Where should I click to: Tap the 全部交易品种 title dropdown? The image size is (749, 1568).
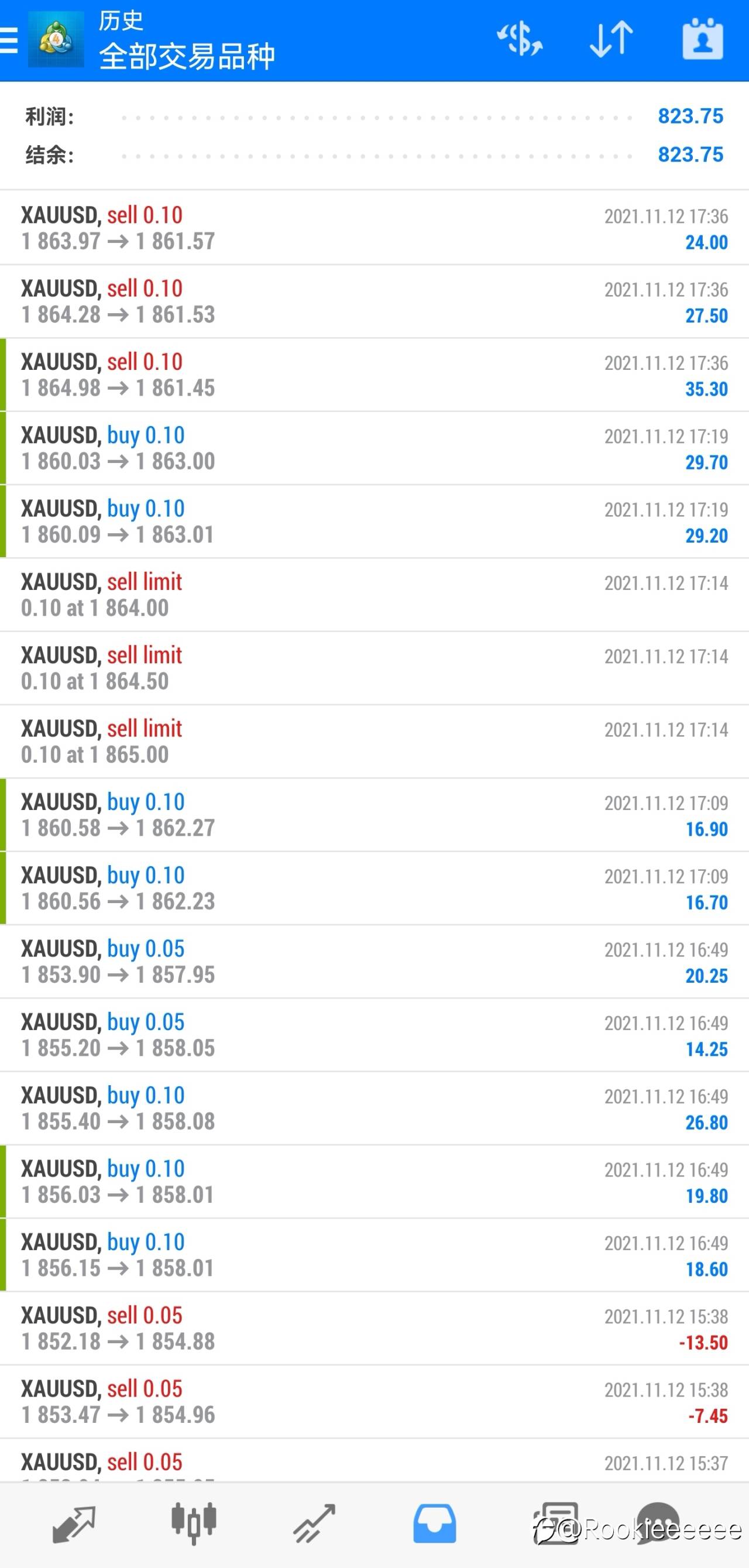click(x=187, y=57)
